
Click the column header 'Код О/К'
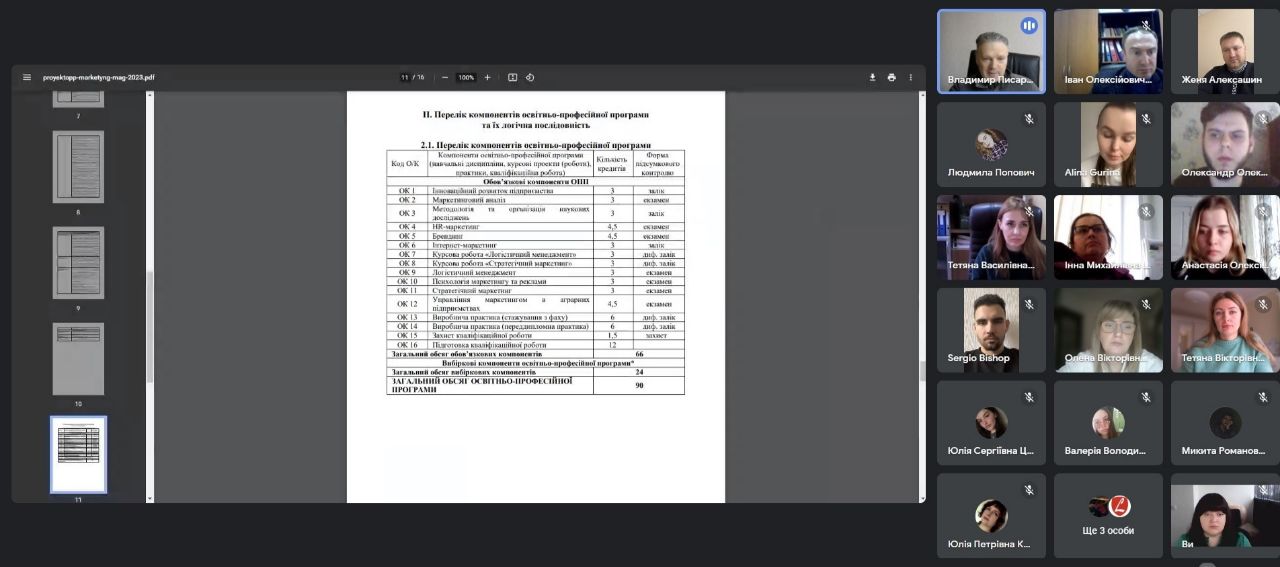click(x=407, y=163)
